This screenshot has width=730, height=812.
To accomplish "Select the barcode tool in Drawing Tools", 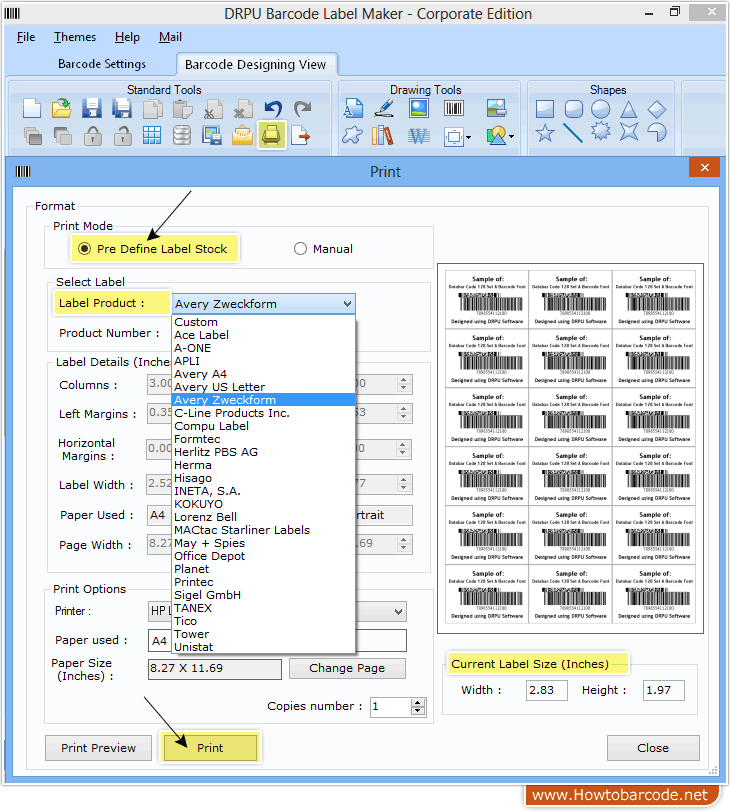I will tap(453, 109).
